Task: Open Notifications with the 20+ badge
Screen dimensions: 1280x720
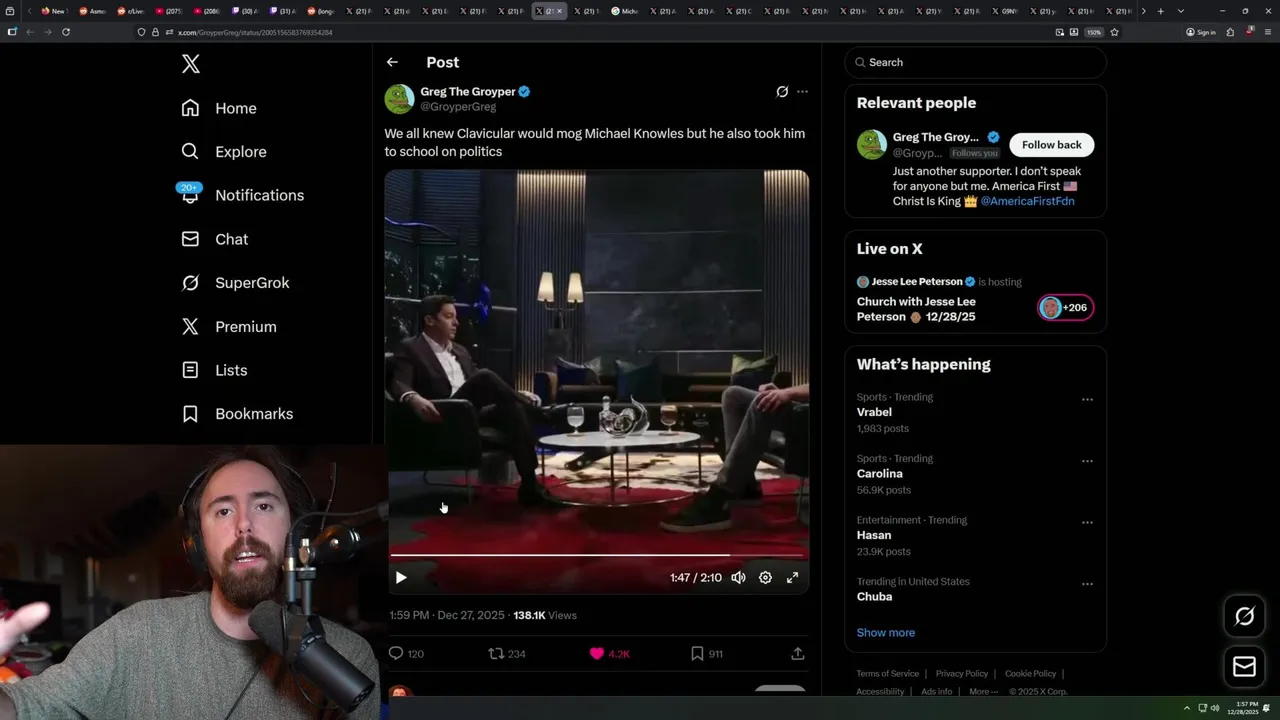Action: pyautogui.click(x=242, y=195)
